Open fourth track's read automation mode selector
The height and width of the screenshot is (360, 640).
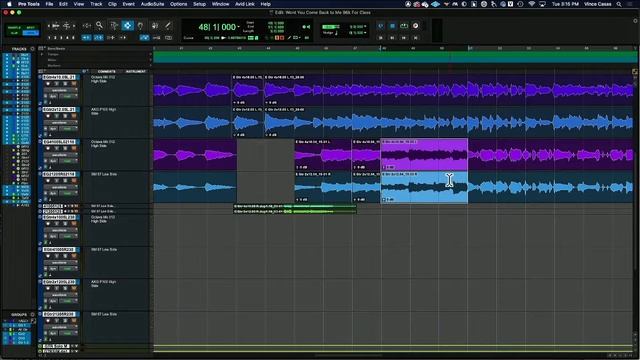click(x=69, y=193)
